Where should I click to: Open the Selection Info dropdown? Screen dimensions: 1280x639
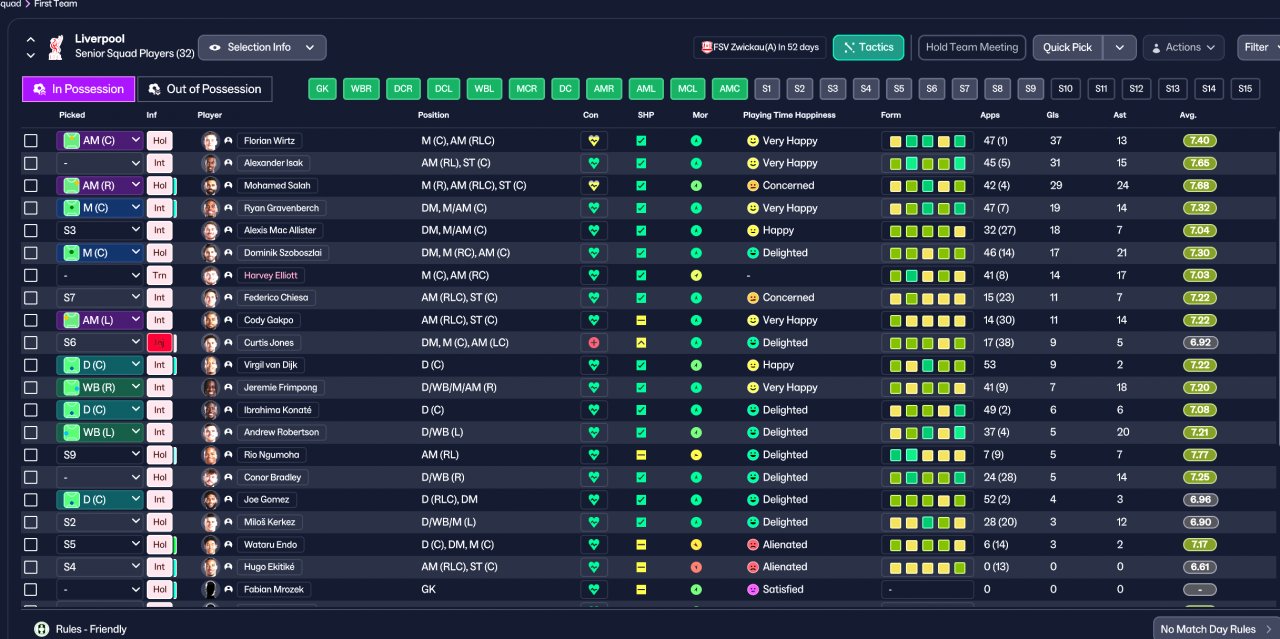[262, 47]
